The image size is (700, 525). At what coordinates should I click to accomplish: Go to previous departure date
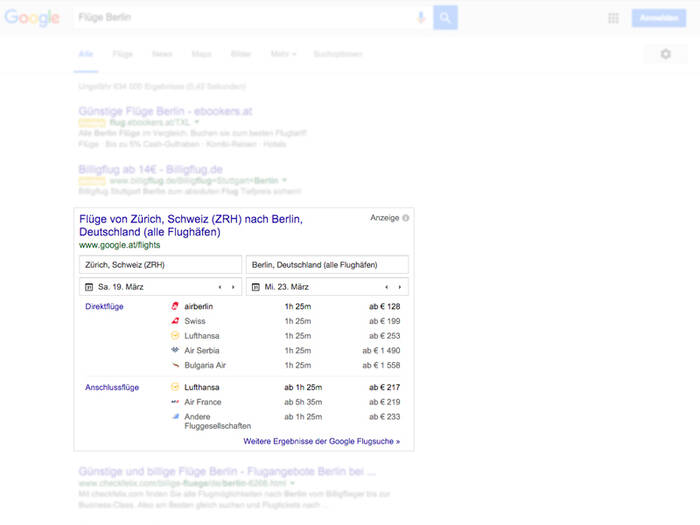pyautogui.click(x=219, y=287)
